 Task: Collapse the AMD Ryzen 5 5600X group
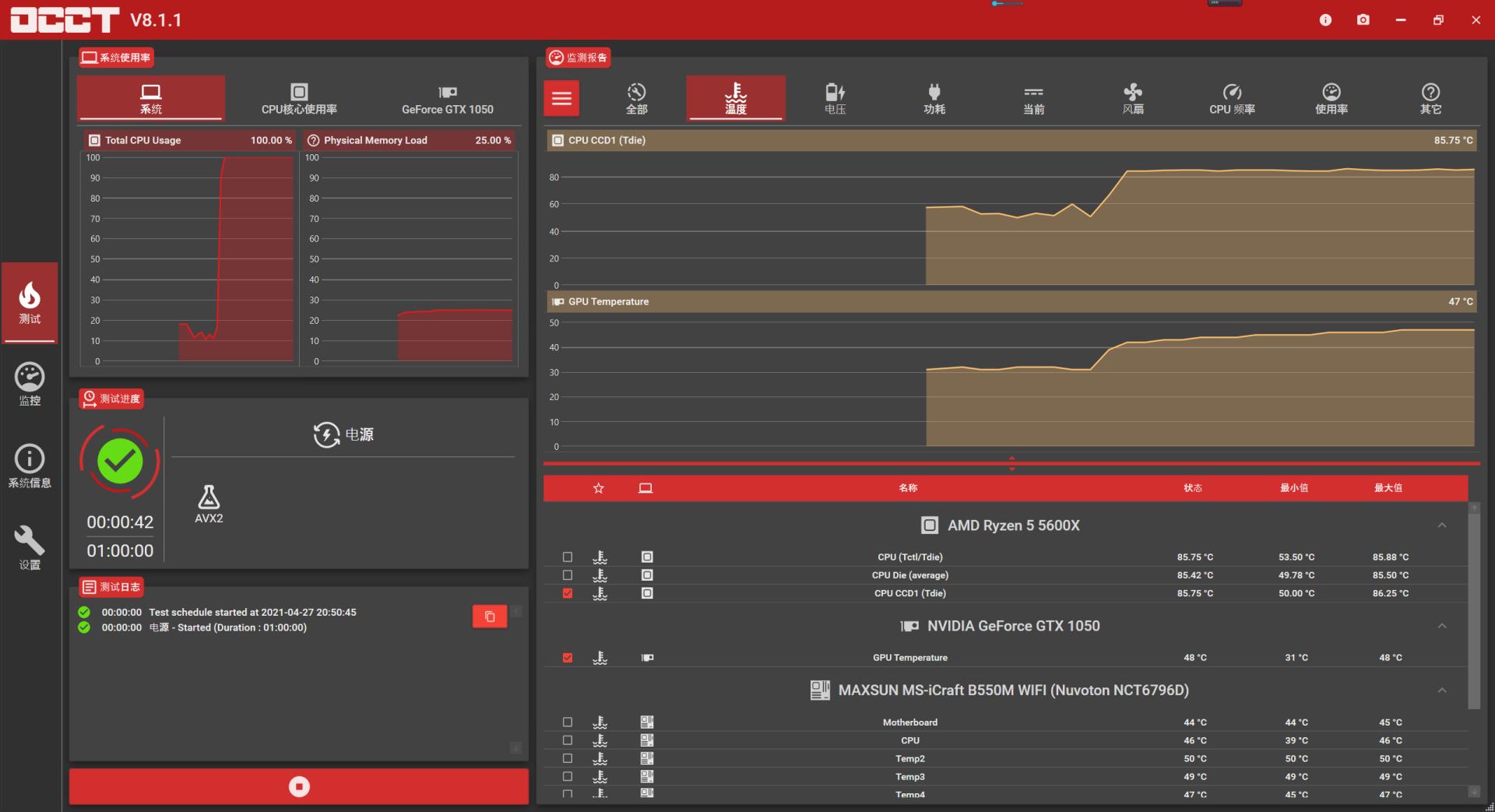pyautogui.click(x=1441, y=526)
